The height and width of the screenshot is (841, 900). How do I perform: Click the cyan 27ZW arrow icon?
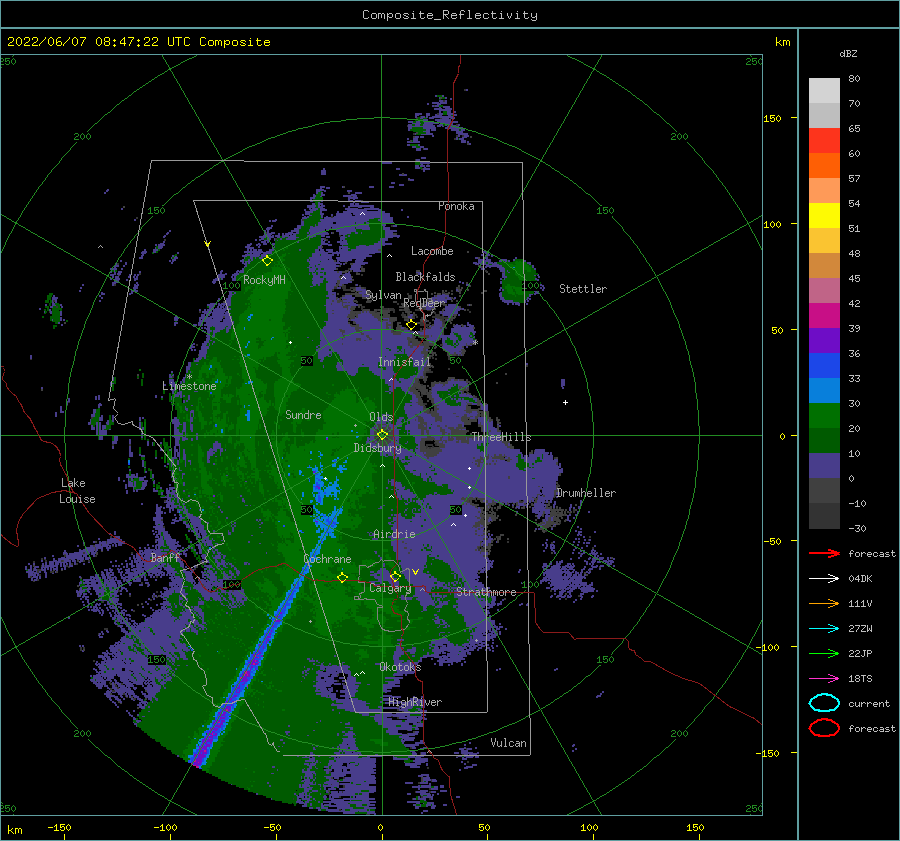824,629
